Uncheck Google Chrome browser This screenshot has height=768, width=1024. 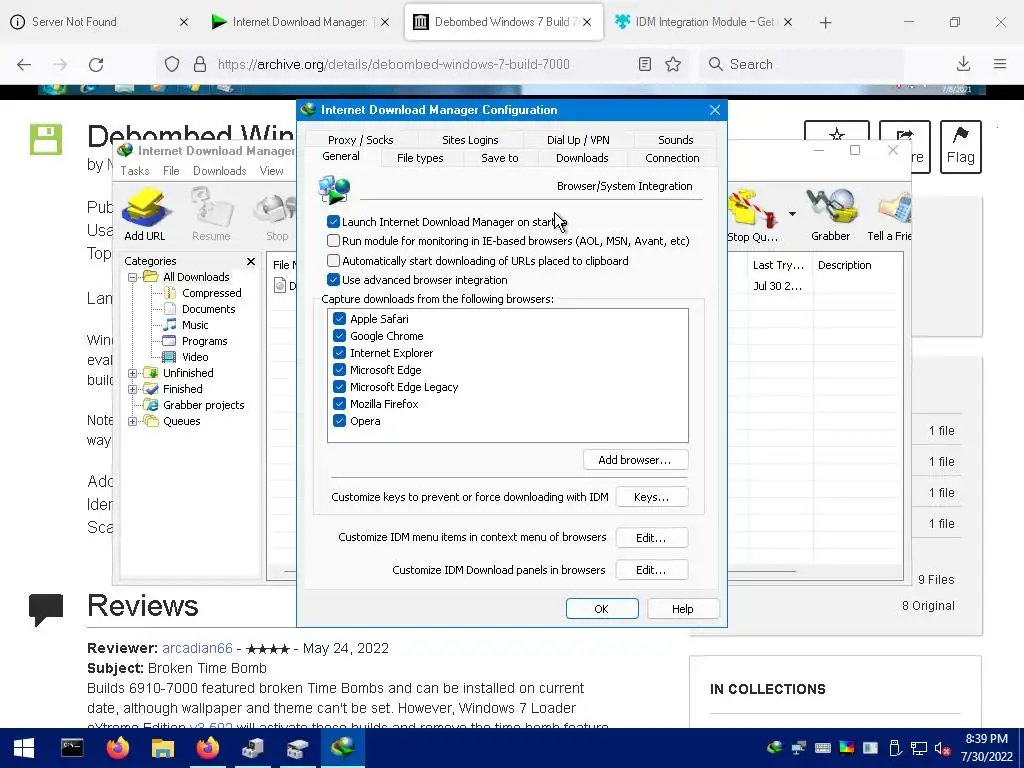(339, 336)
